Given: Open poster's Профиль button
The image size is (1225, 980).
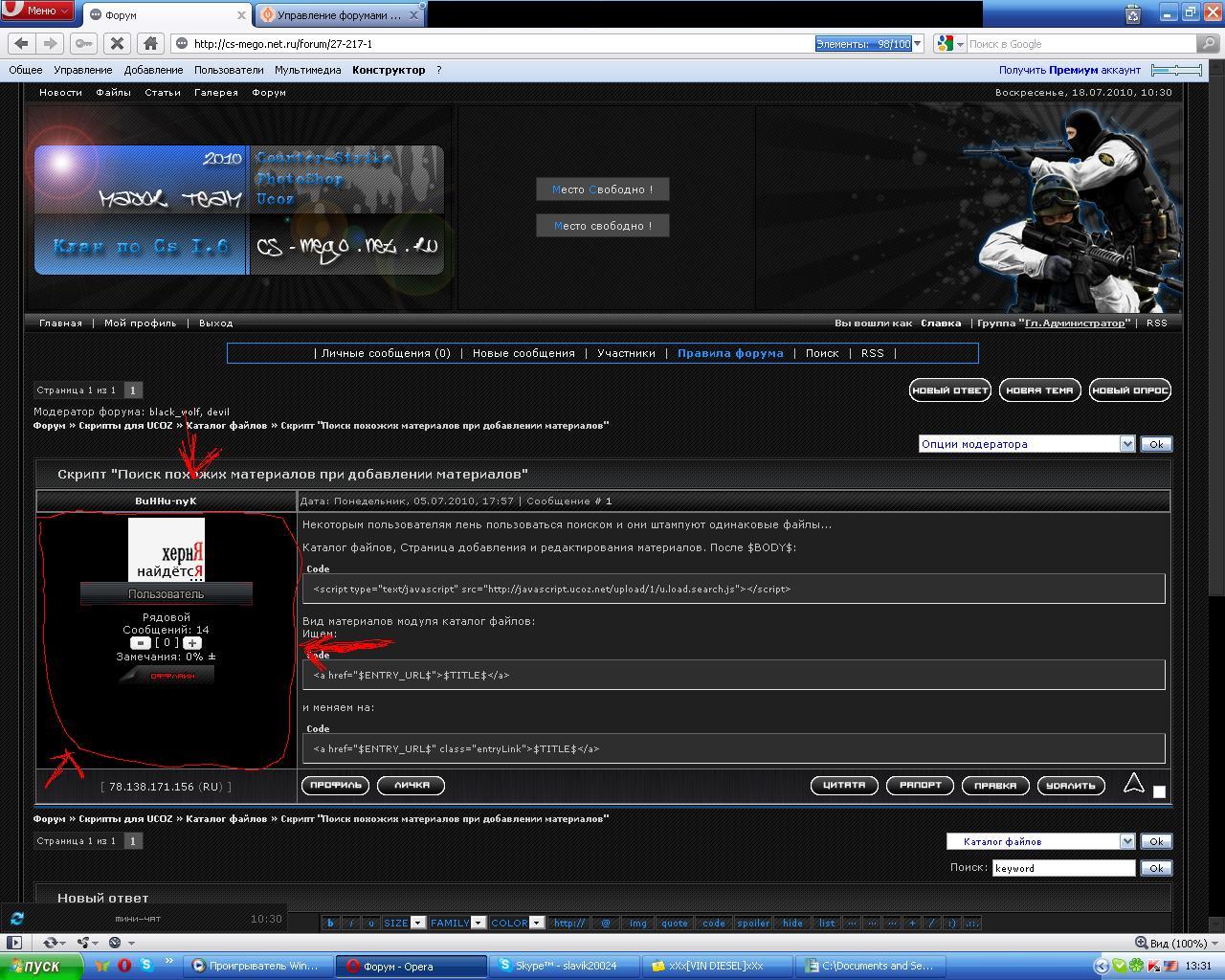Looking at the screenshot, I should (335, 785).
